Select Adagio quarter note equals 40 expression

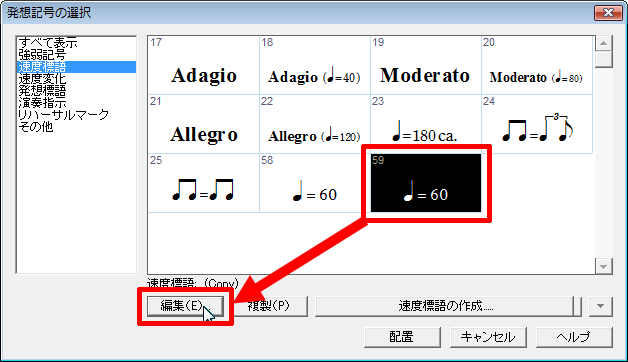pyautogui.click(x=315, y=66)
